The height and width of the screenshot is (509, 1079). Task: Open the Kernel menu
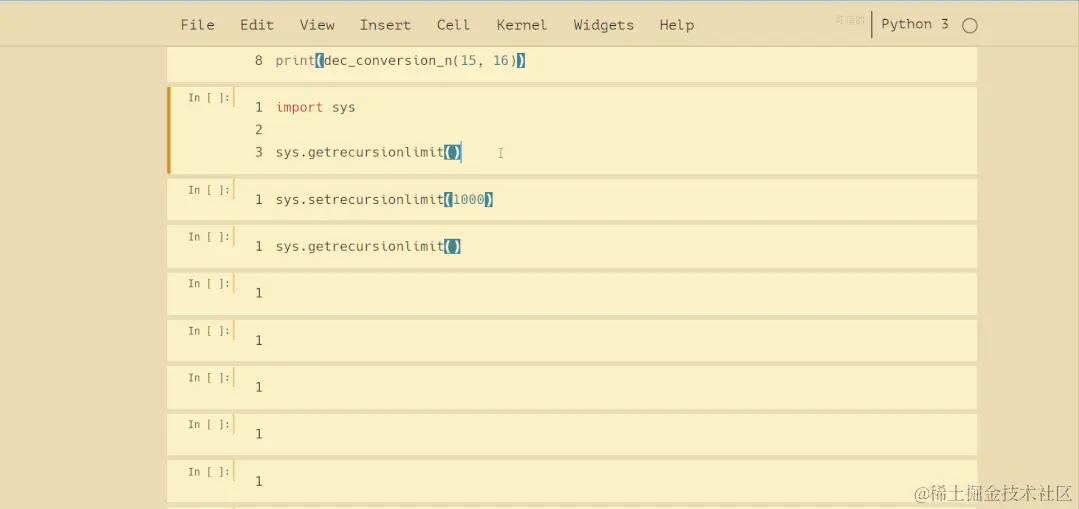point(522,25)
